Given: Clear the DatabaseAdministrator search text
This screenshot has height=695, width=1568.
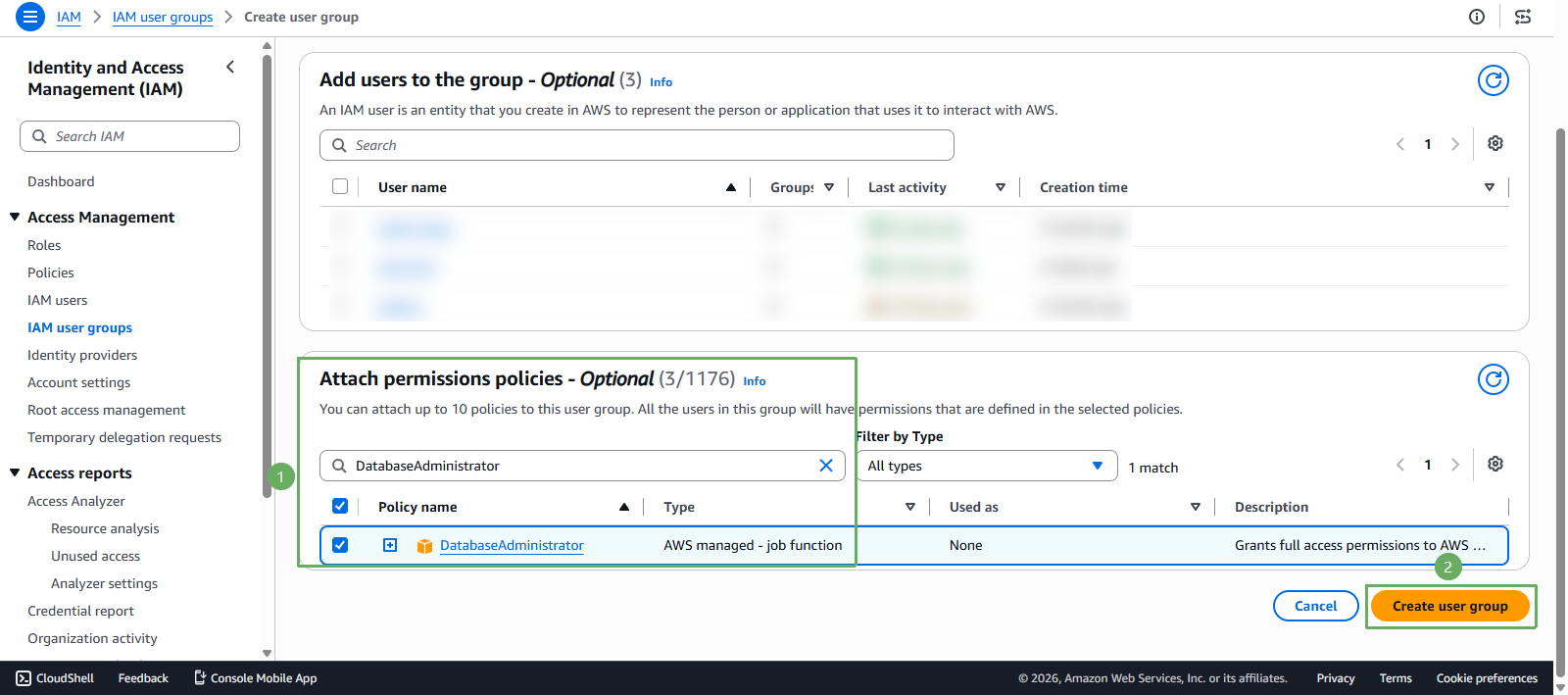Looking at the screenshot, I should (826, 466).
